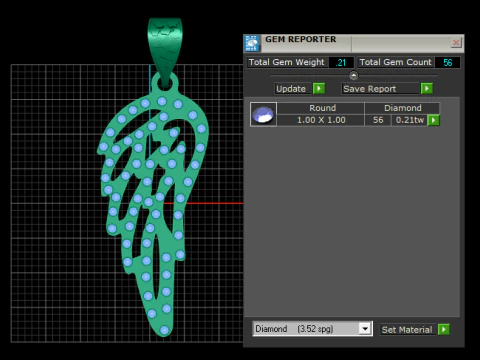Click the green arrow at the end of the Diamond row
480x360 pixels.
(x=433, y=120)
